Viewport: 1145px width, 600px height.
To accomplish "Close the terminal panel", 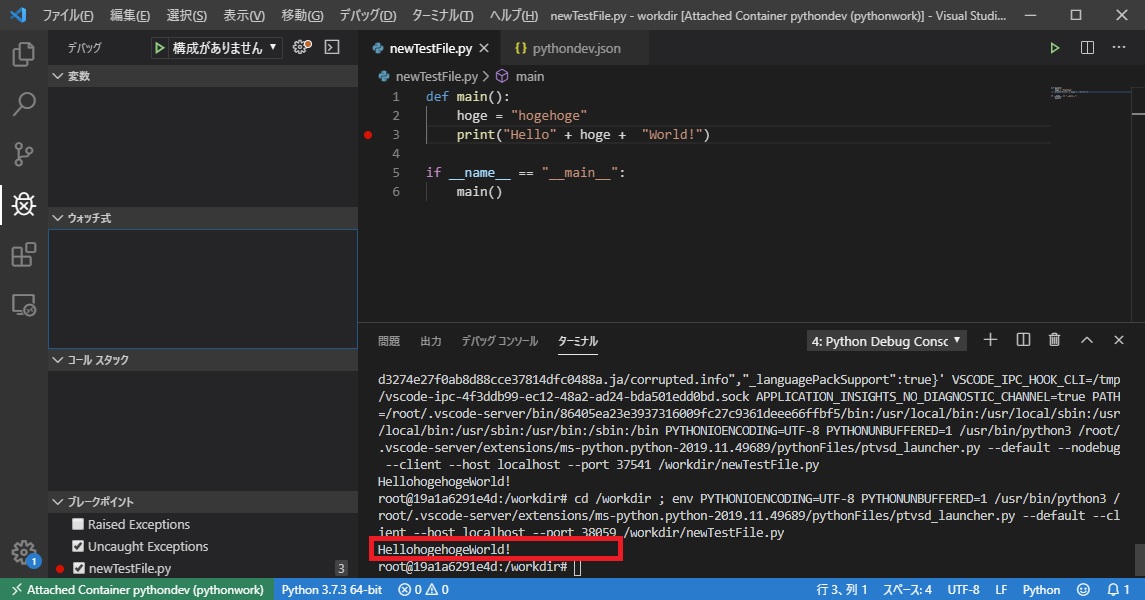I will [1119, 339].
